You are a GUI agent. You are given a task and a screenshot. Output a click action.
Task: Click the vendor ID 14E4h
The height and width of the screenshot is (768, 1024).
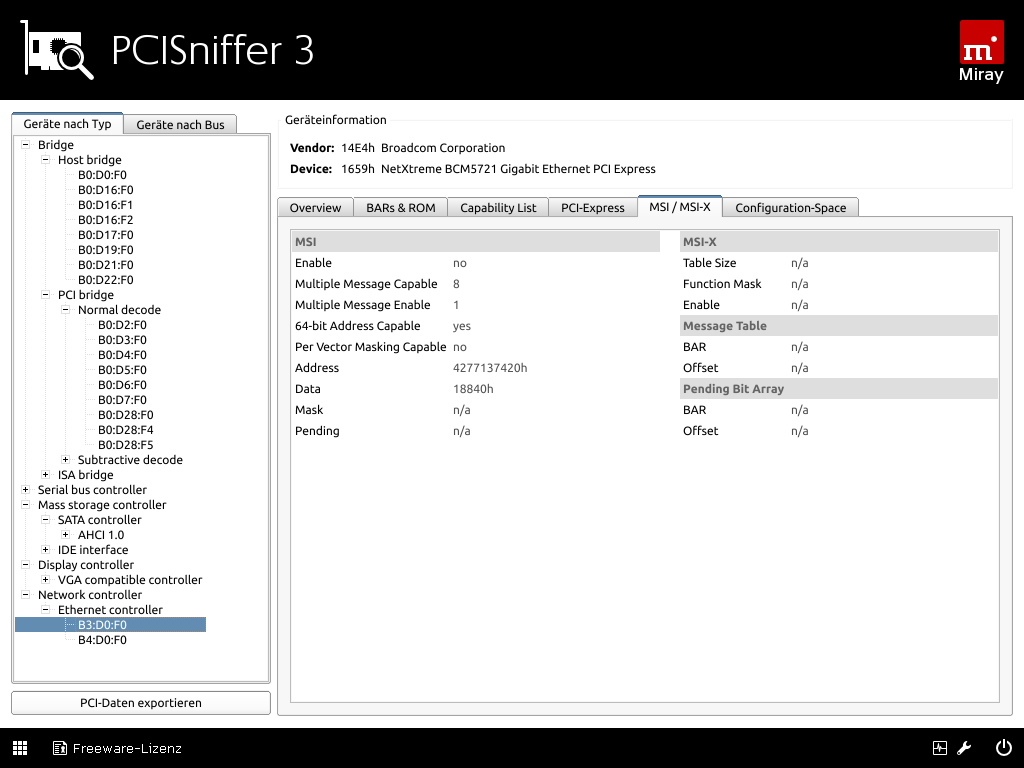(358, 148)
